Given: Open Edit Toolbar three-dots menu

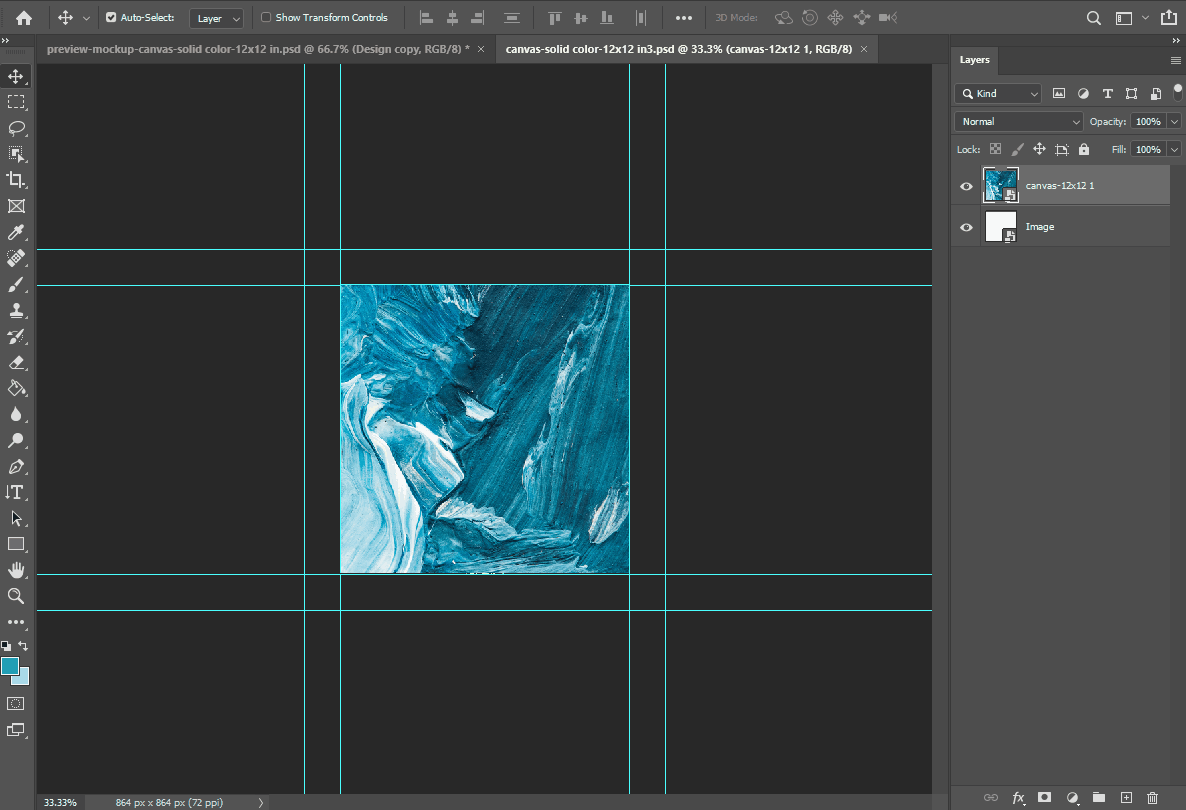Looking at the screenshot, I should [x=16, y=622].
